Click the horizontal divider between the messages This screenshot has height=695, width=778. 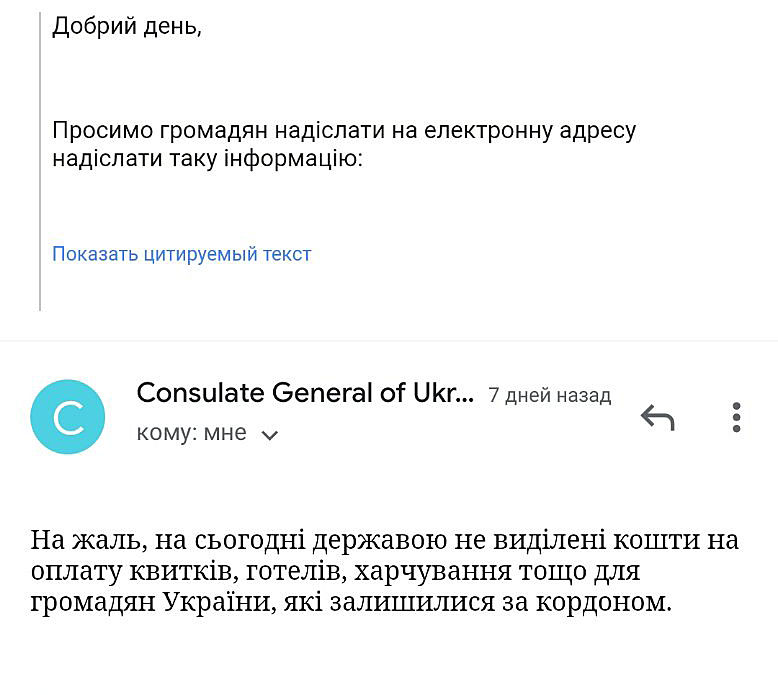389,340
